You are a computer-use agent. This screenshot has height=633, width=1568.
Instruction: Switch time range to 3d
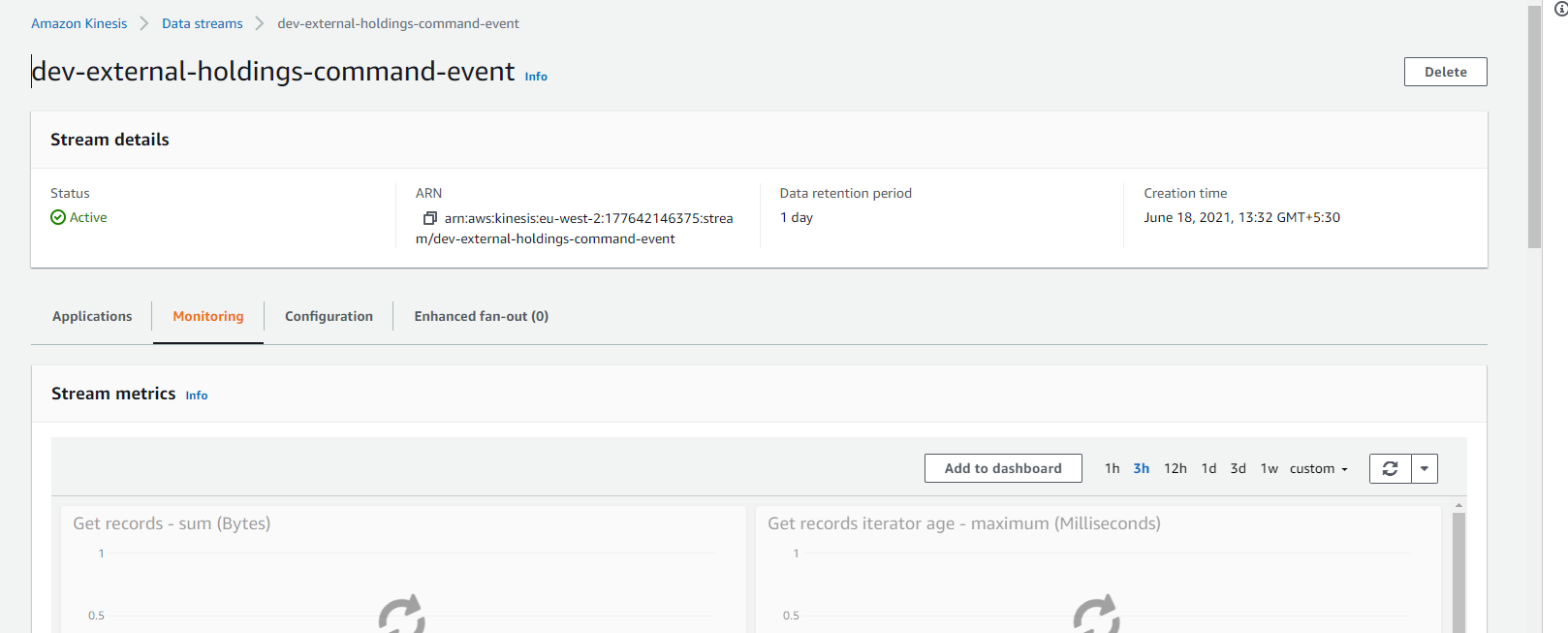1238,468
